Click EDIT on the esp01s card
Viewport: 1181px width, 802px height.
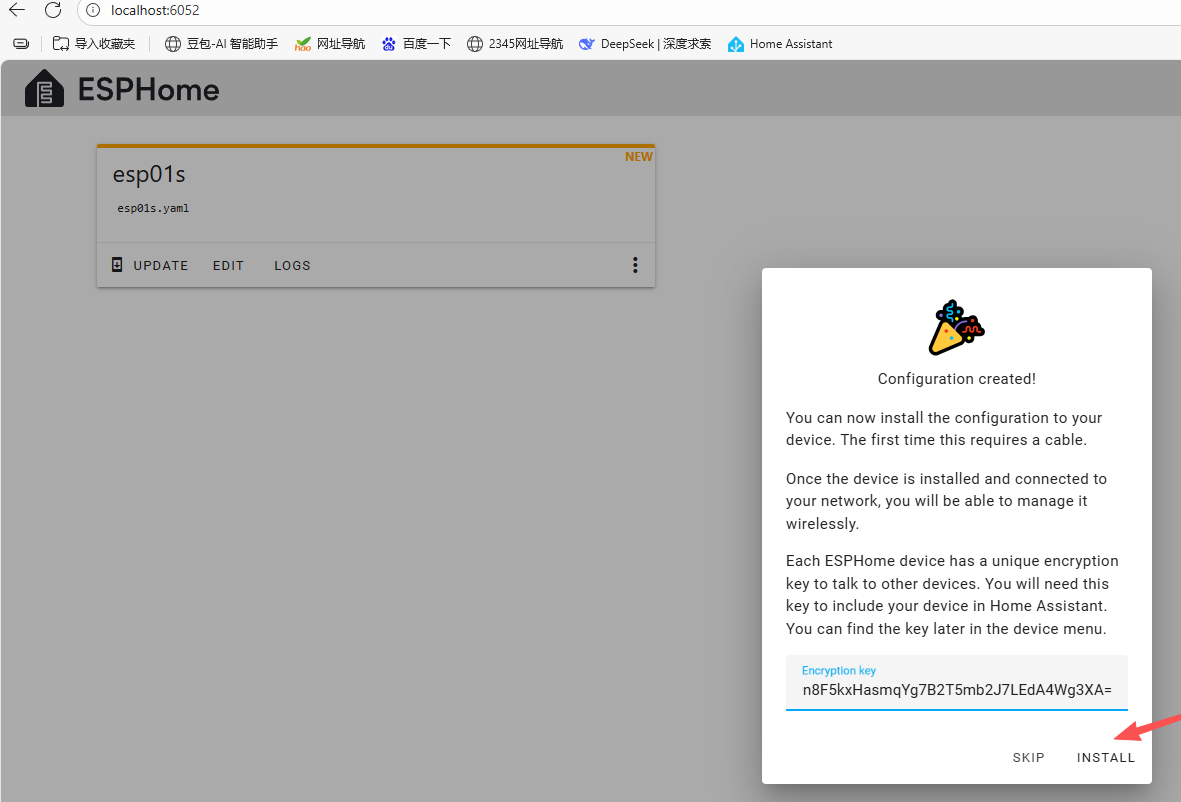click(x=228, y=266)
